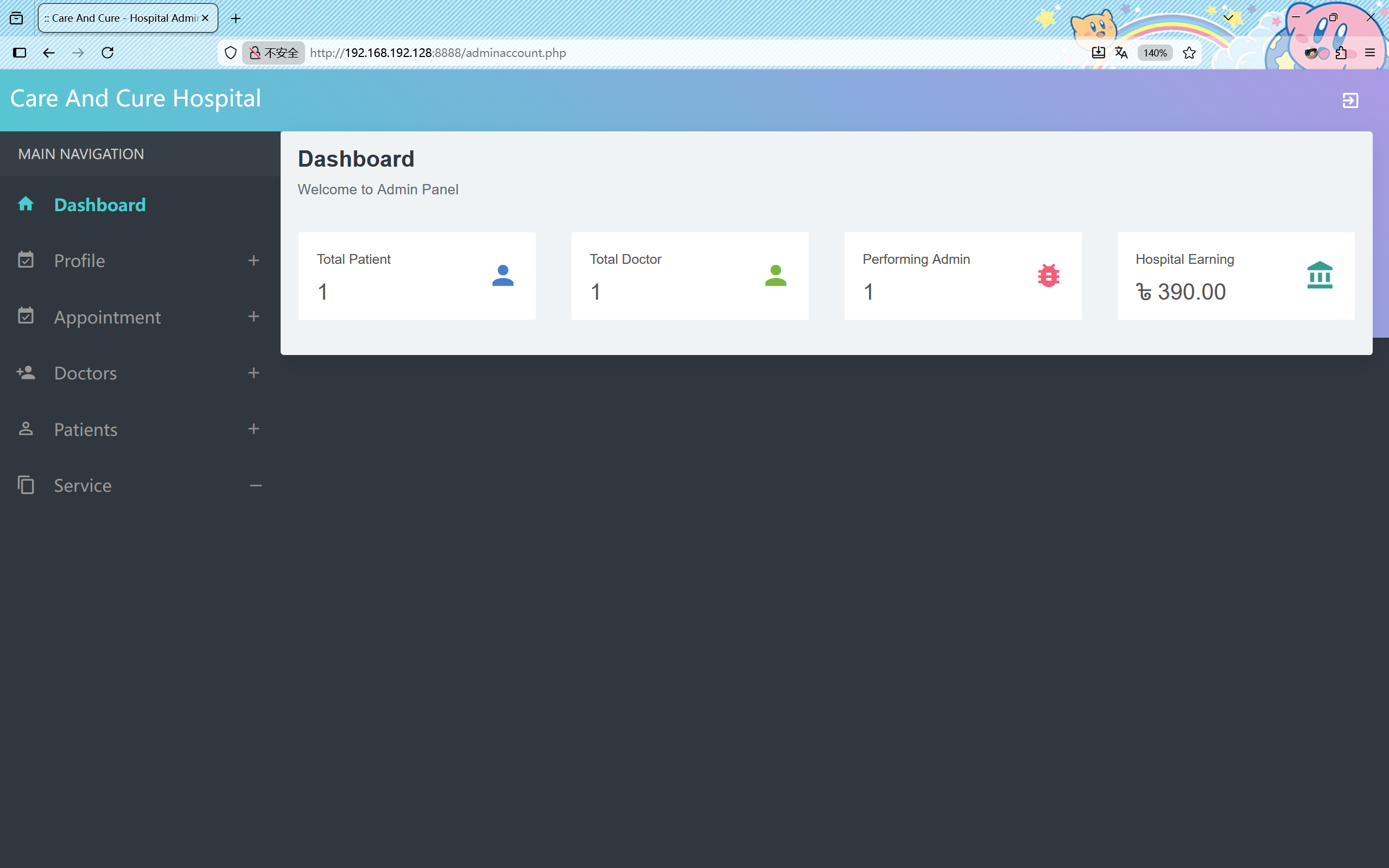Collapse the Service menu minus sign

256,486
